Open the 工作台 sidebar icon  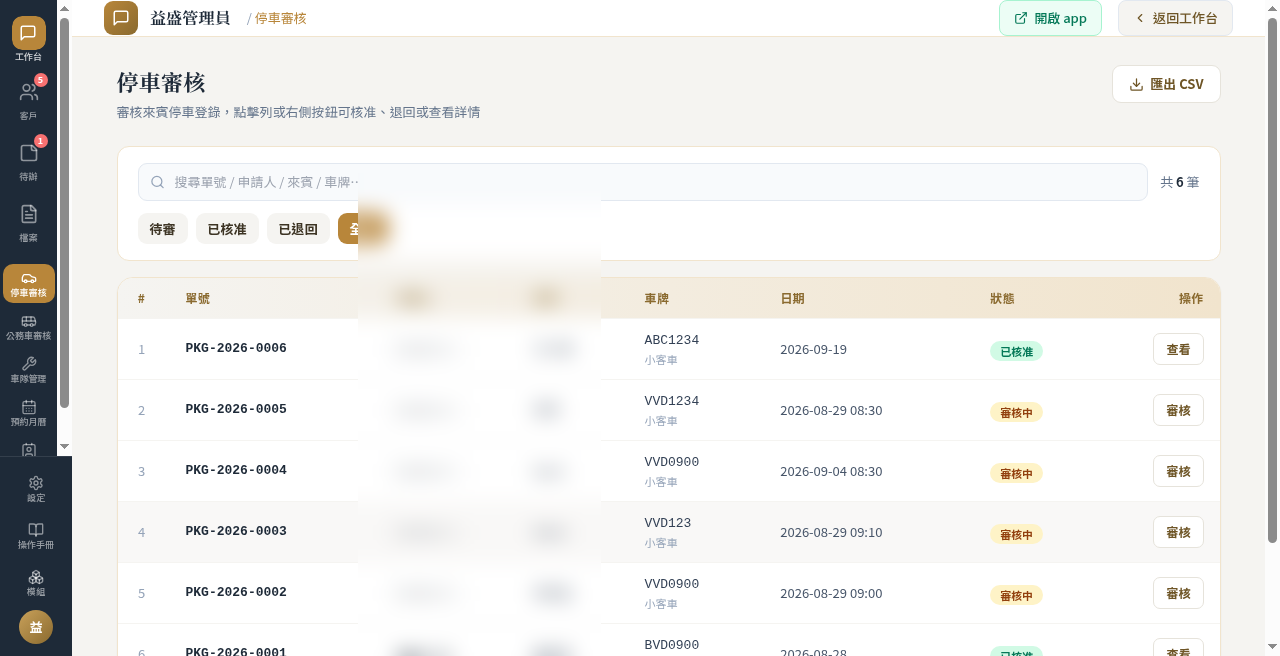[28, 40]
